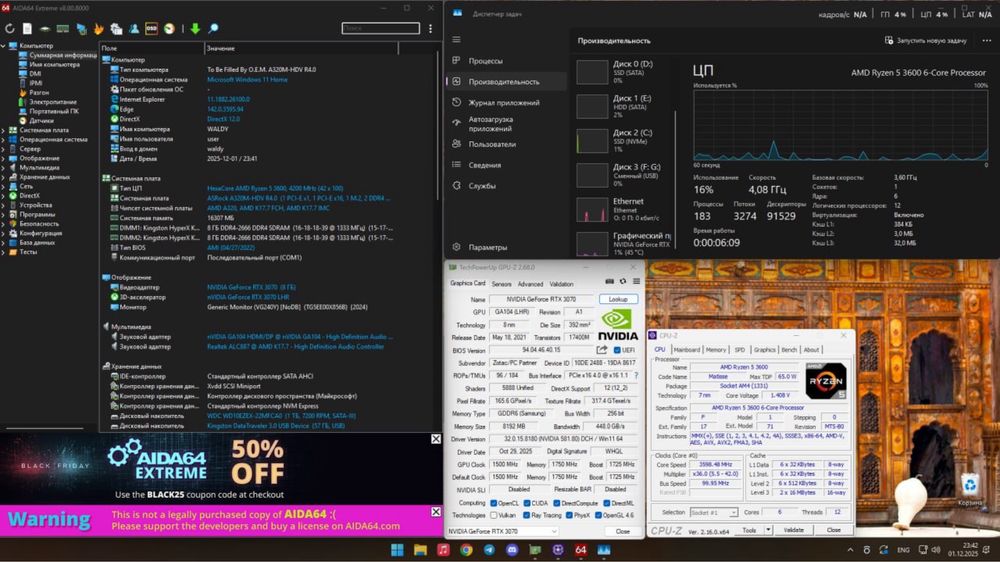Click the AIDA64 search input field
Viewport: 1000px width, 562px height.
(381, 28)
